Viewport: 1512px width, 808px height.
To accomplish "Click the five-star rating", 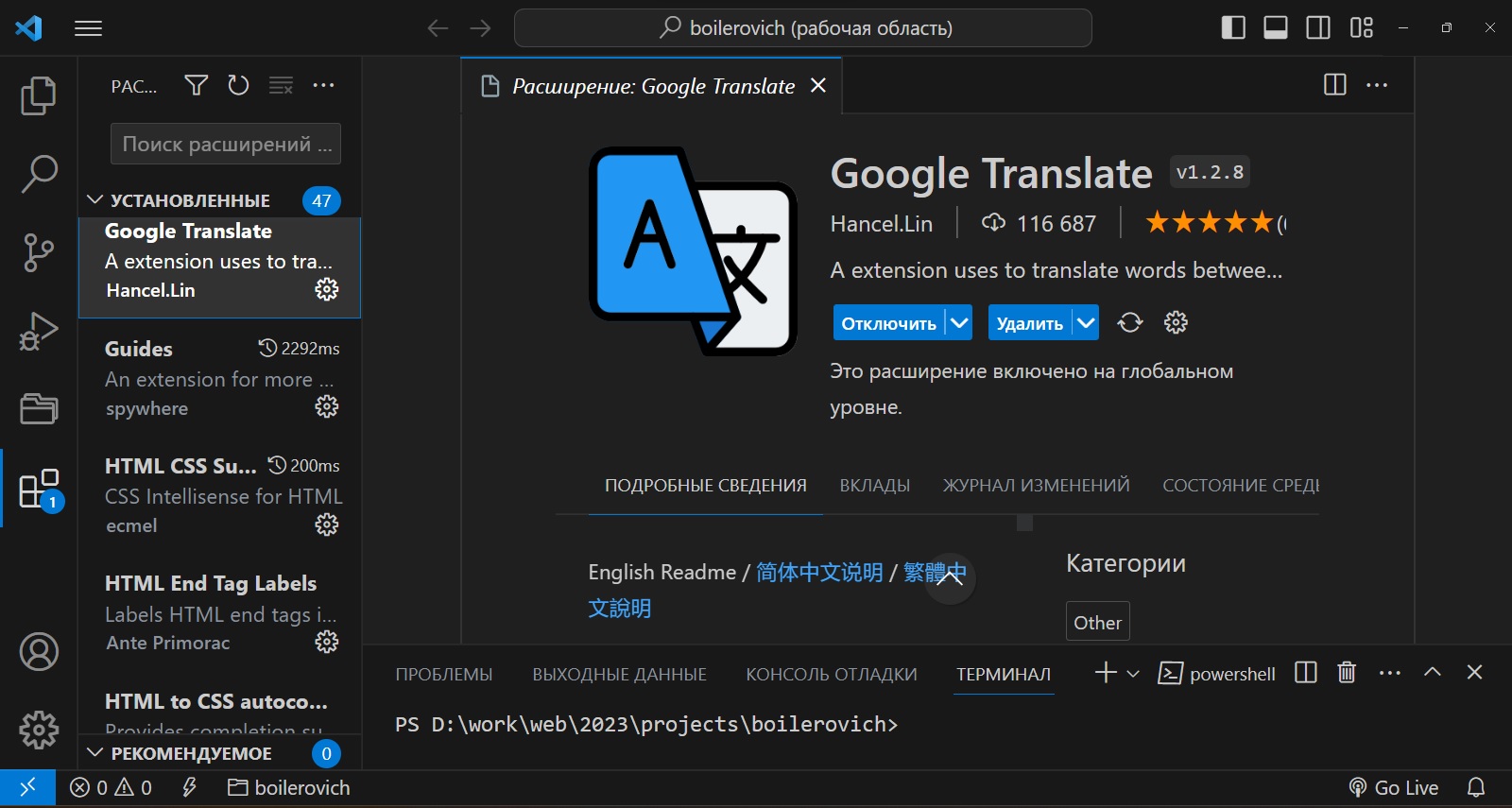I will pos(1210,223).
